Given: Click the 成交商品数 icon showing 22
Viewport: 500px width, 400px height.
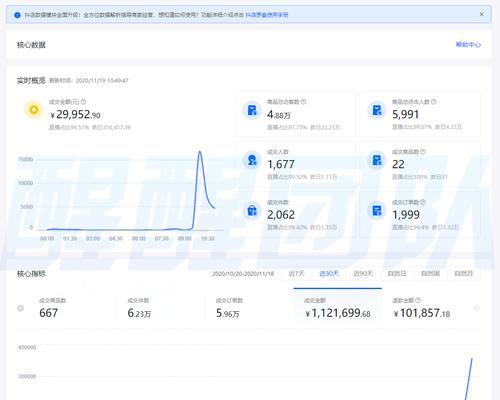Looking at the screenshot, I should click(x=377, y=160).
